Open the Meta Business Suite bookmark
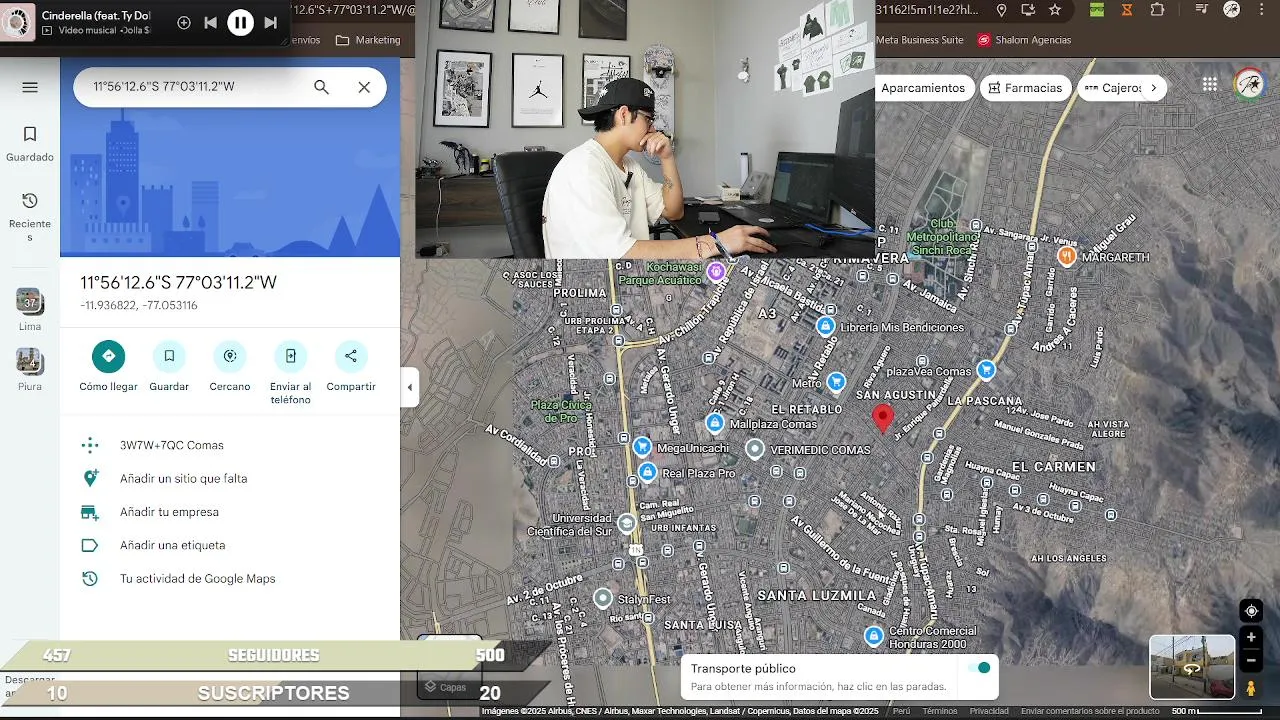The image size is (1280, 720). (x=919, y=40)
